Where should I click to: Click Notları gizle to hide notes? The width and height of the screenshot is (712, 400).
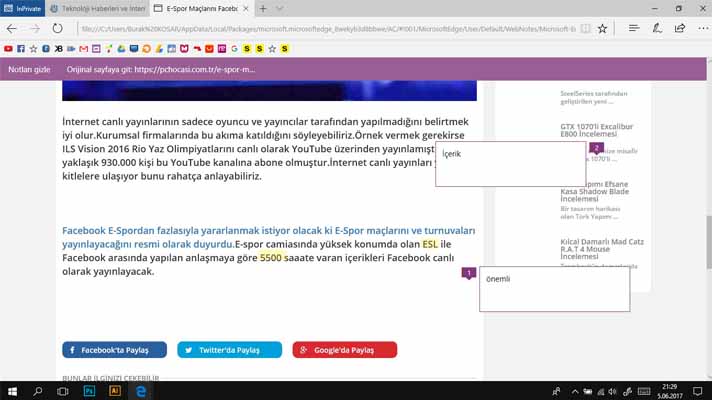coord(29,70)
